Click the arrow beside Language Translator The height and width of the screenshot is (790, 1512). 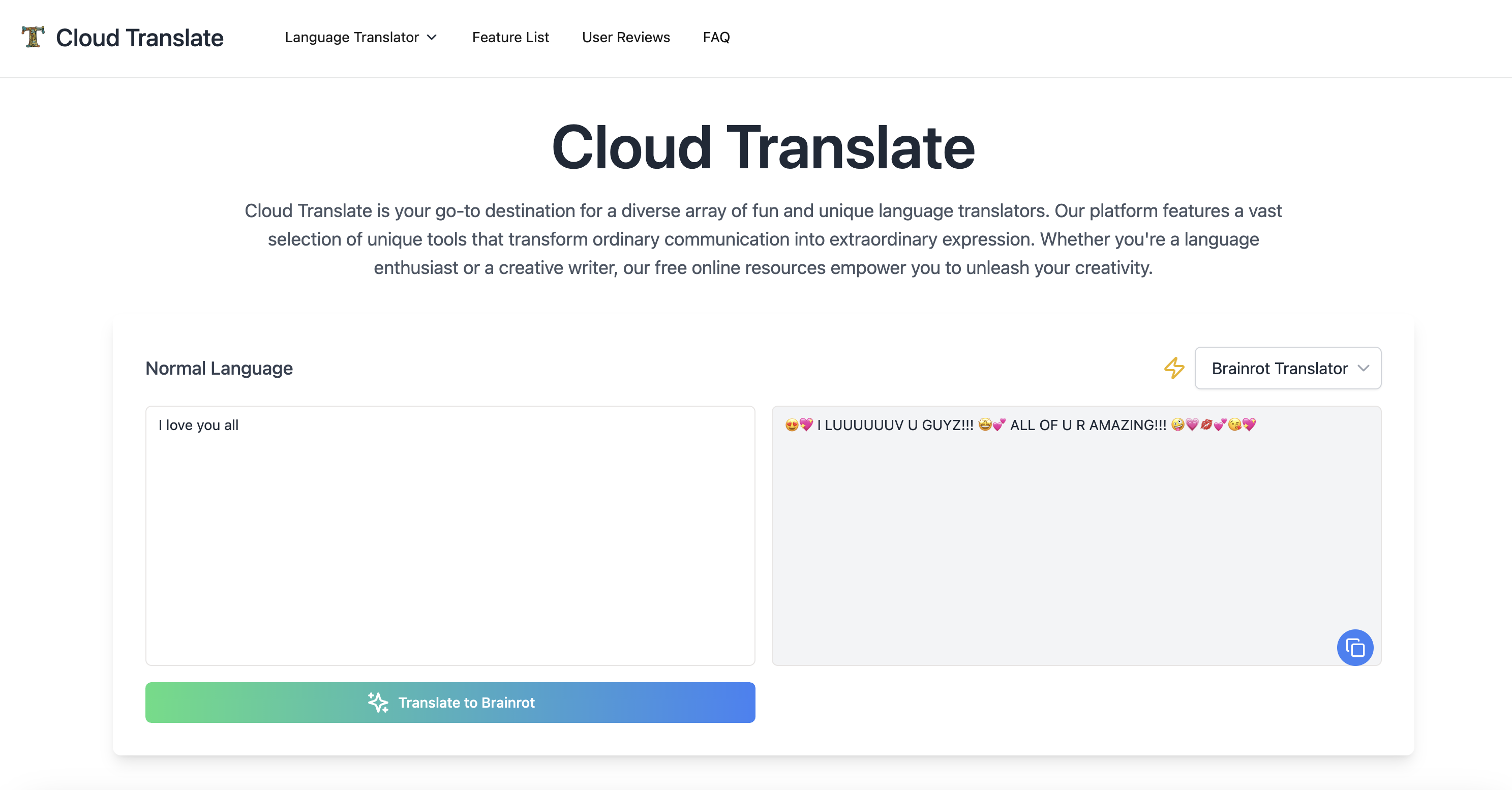[x=432, y=38]
